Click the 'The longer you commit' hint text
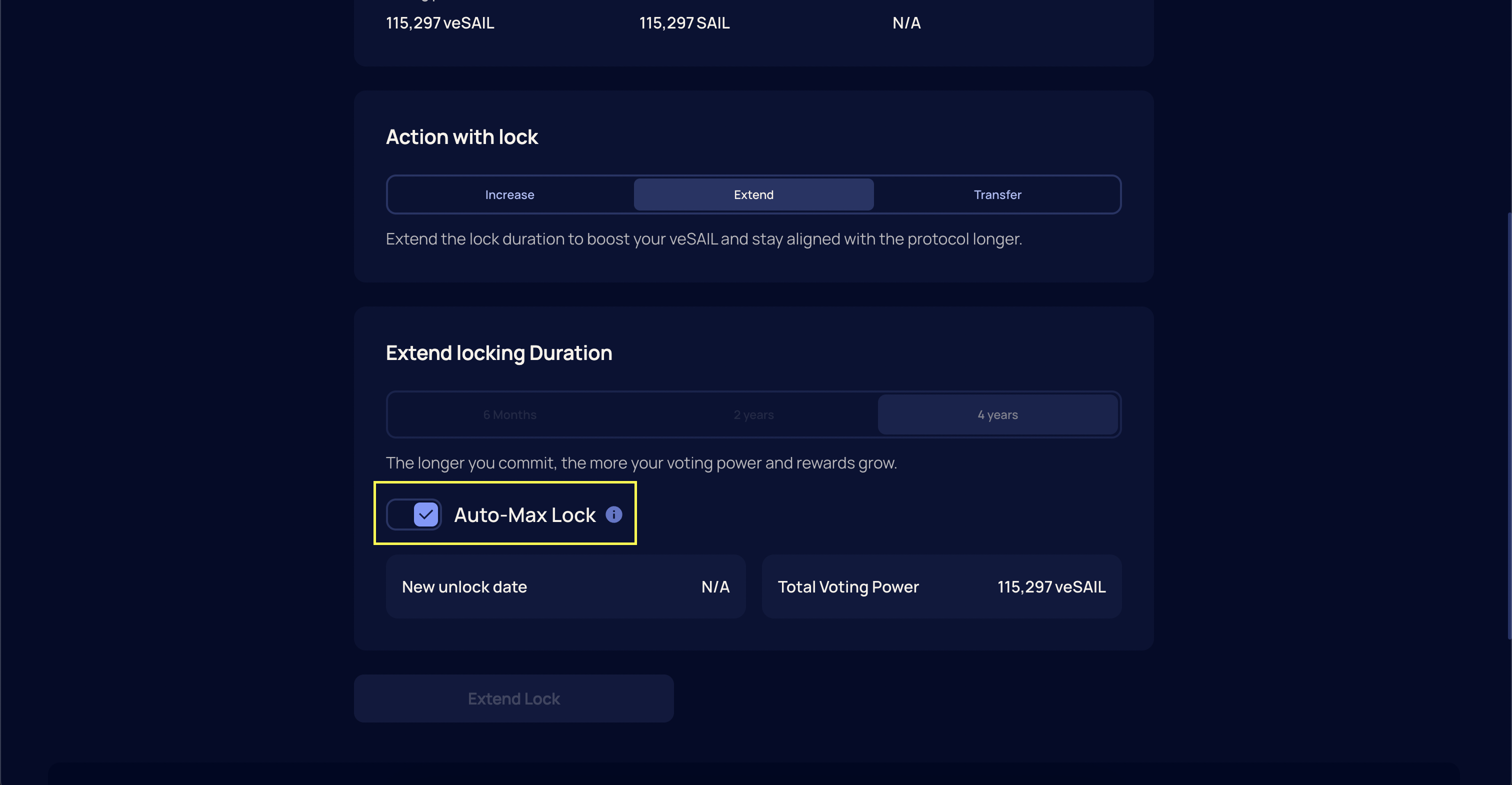The height and width of the screenshot is (785, 1512). (x=641, y=463)
